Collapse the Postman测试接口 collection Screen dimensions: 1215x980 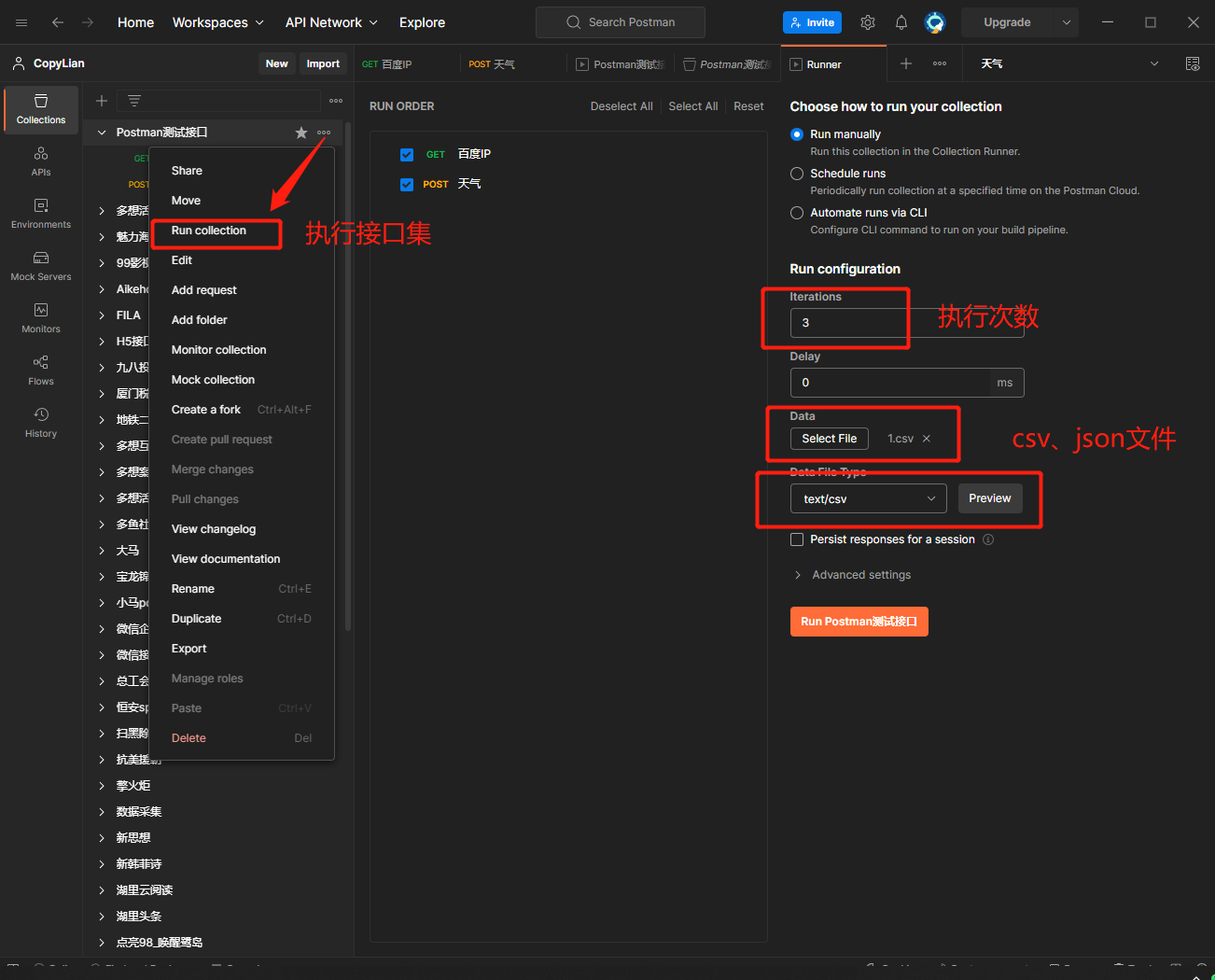point(102,133)
